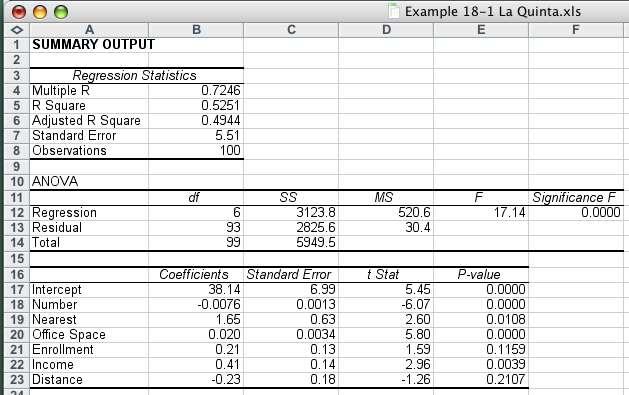Screen dimensions: 629x395
Task: Click the SS column heading cell
Action: [x=291, y=198]
